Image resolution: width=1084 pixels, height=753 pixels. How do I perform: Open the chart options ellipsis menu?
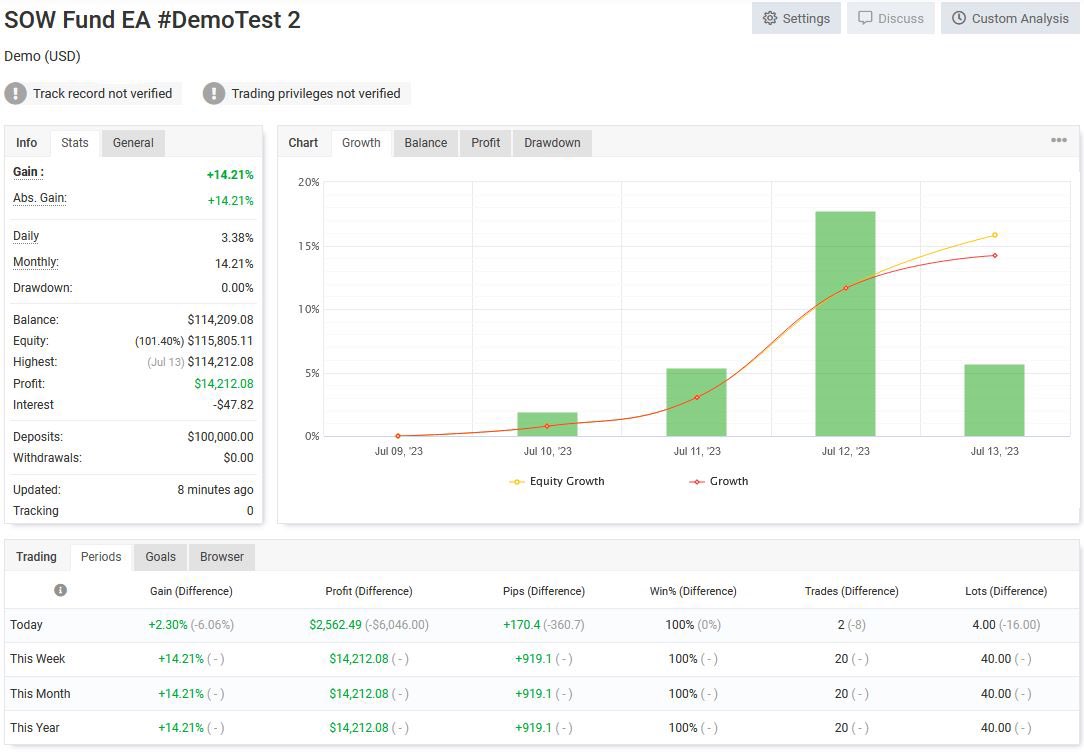pos(1058,140)
